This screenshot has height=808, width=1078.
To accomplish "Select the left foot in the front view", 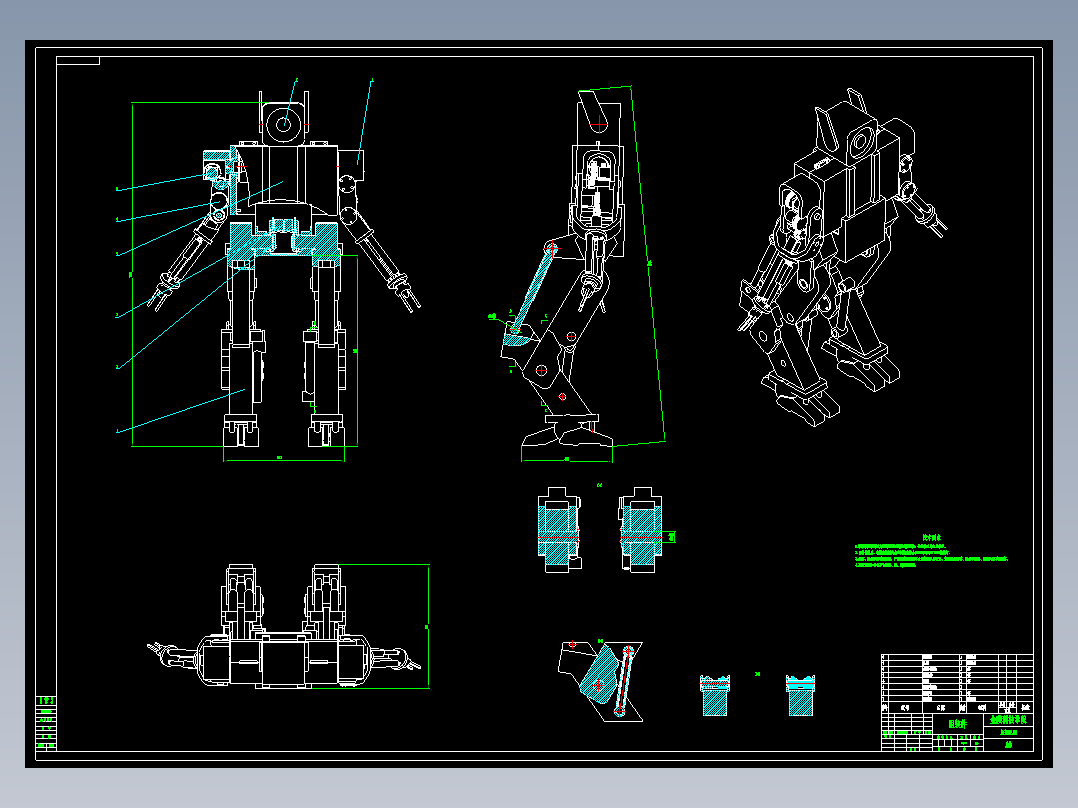I will click(x=241, y=431).
